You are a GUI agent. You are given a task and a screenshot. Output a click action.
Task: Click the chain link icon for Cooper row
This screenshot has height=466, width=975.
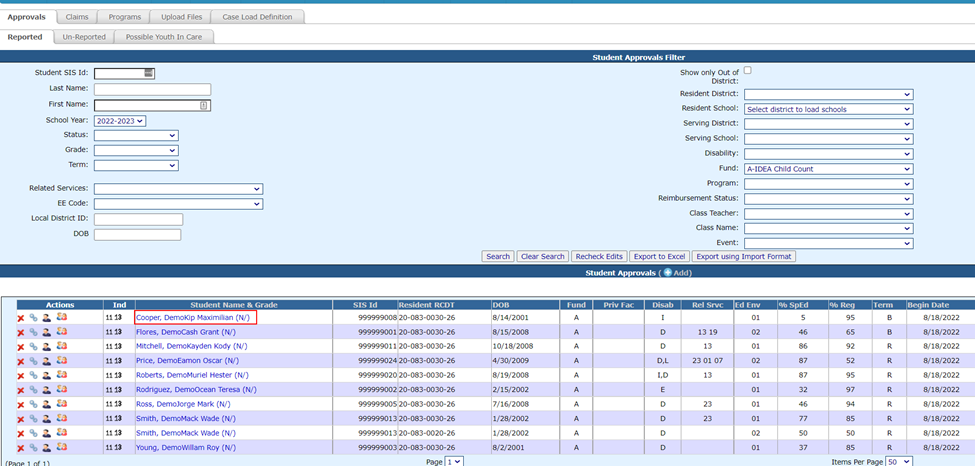[x=34, y=317]
